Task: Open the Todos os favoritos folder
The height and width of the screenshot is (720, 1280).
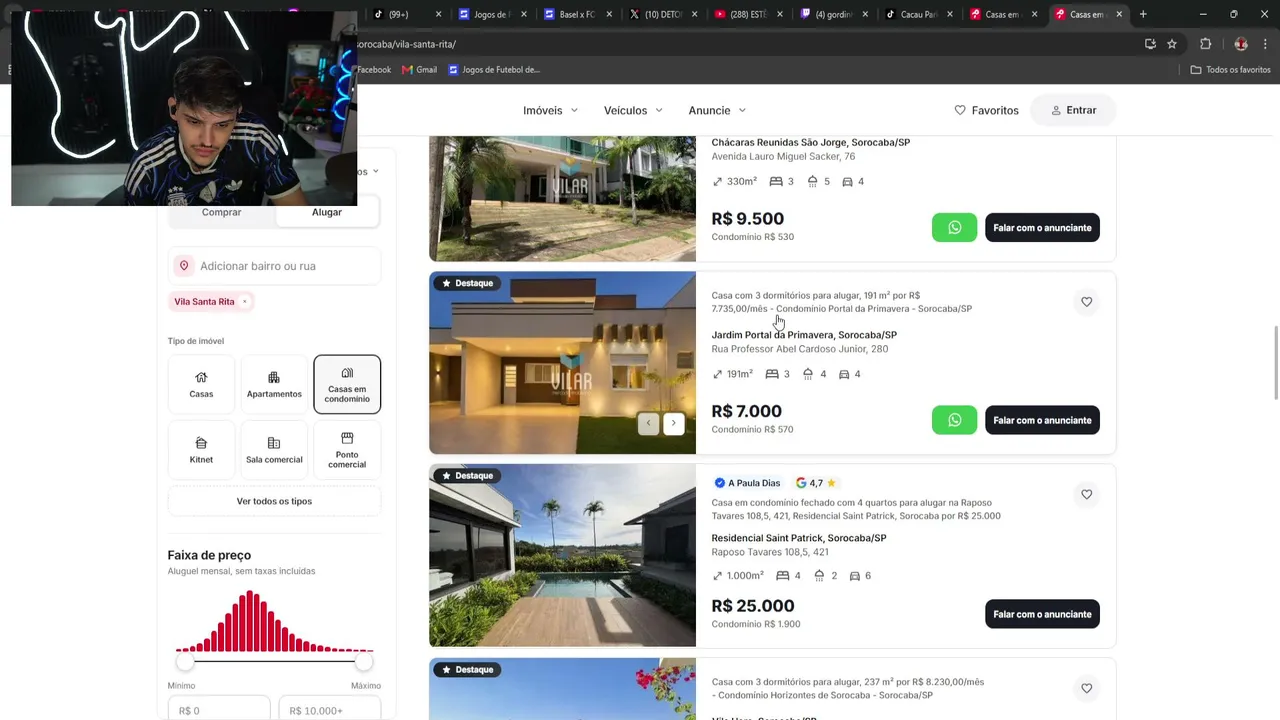Action: (x=1230, y=70)
